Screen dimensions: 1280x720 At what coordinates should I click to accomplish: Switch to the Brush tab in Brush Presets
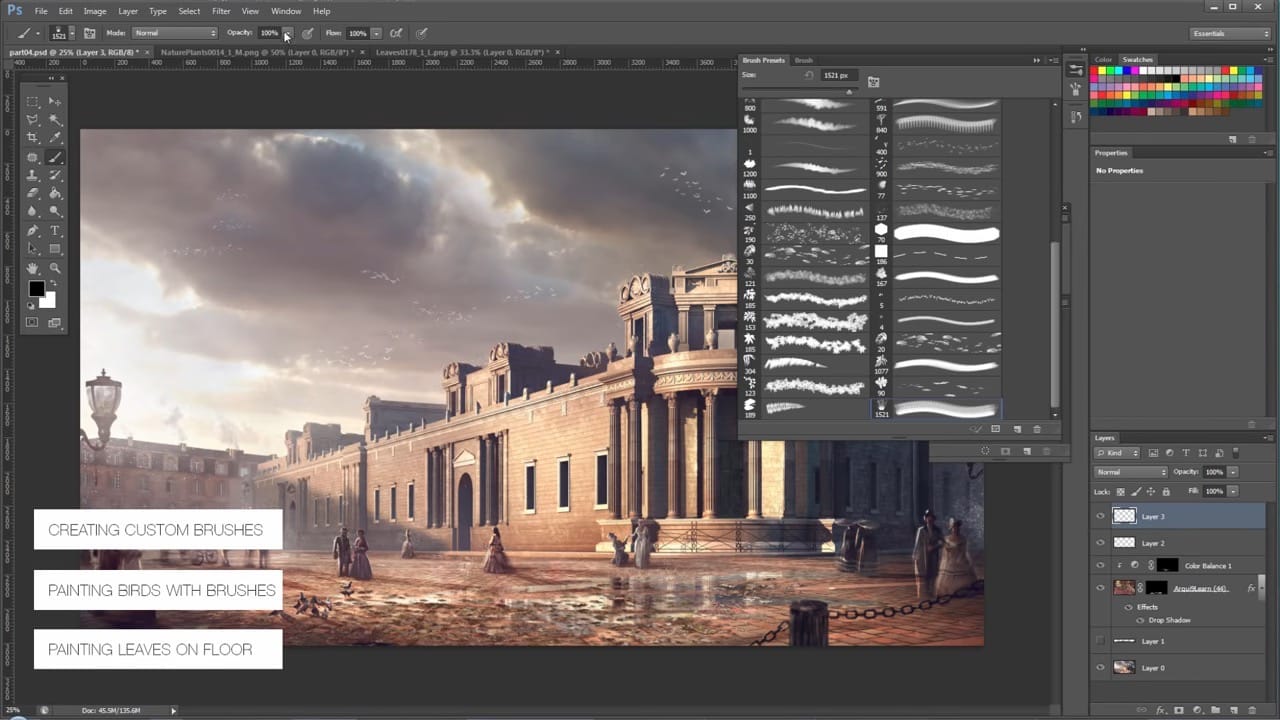(803, 60)
